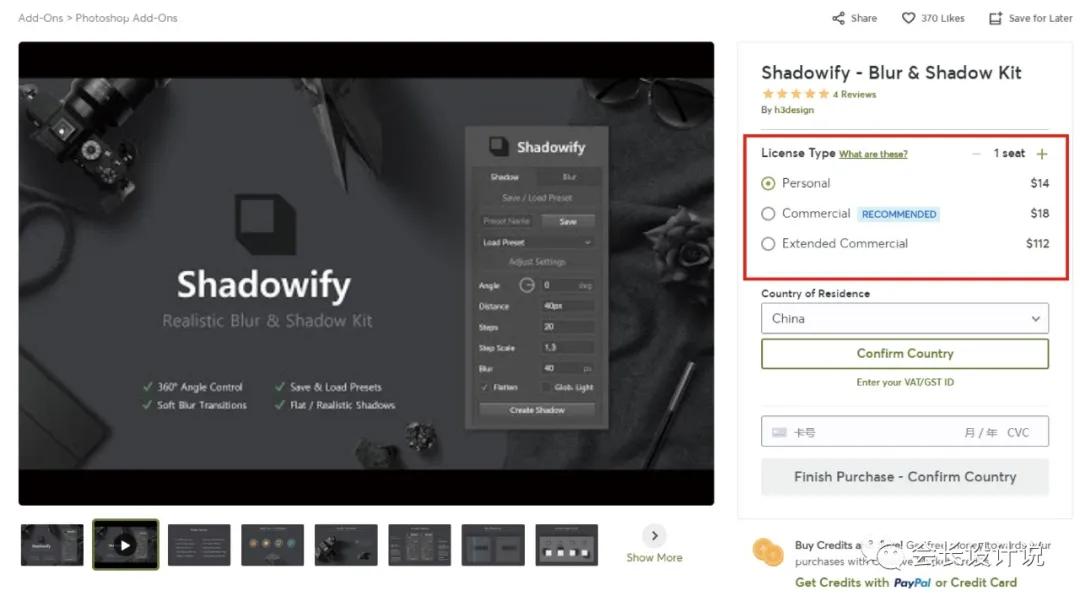Open the China country dropdown

point(903,318)
